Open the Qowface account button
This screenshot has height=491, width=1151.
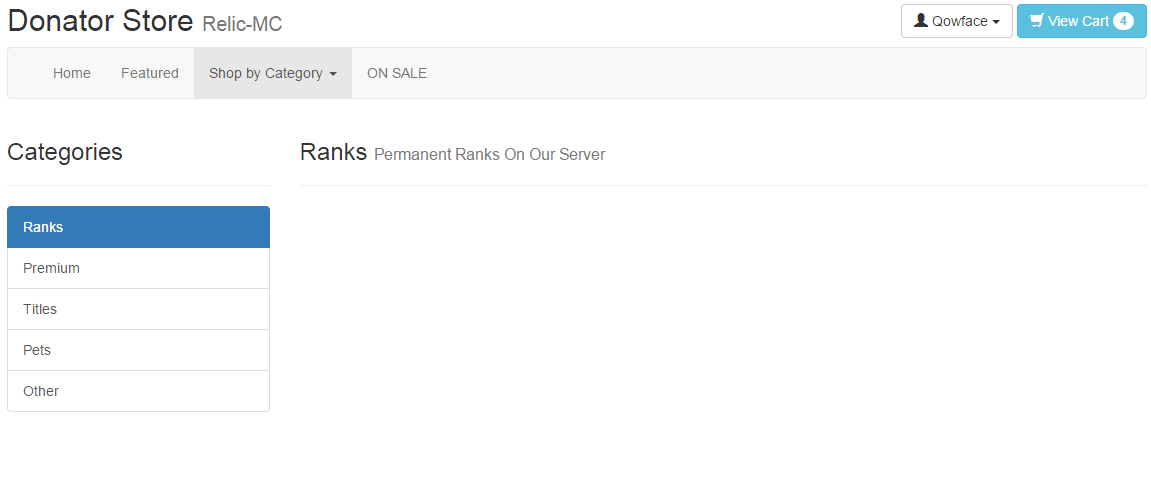(957, 21)
